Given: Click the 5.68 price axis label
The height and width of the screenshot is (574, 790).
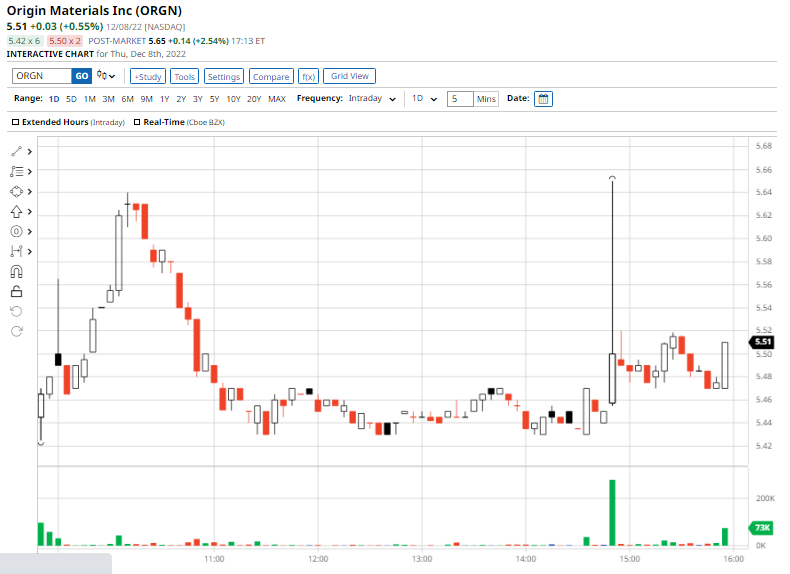Looking at the screenshot, I should tap(764, 146).
